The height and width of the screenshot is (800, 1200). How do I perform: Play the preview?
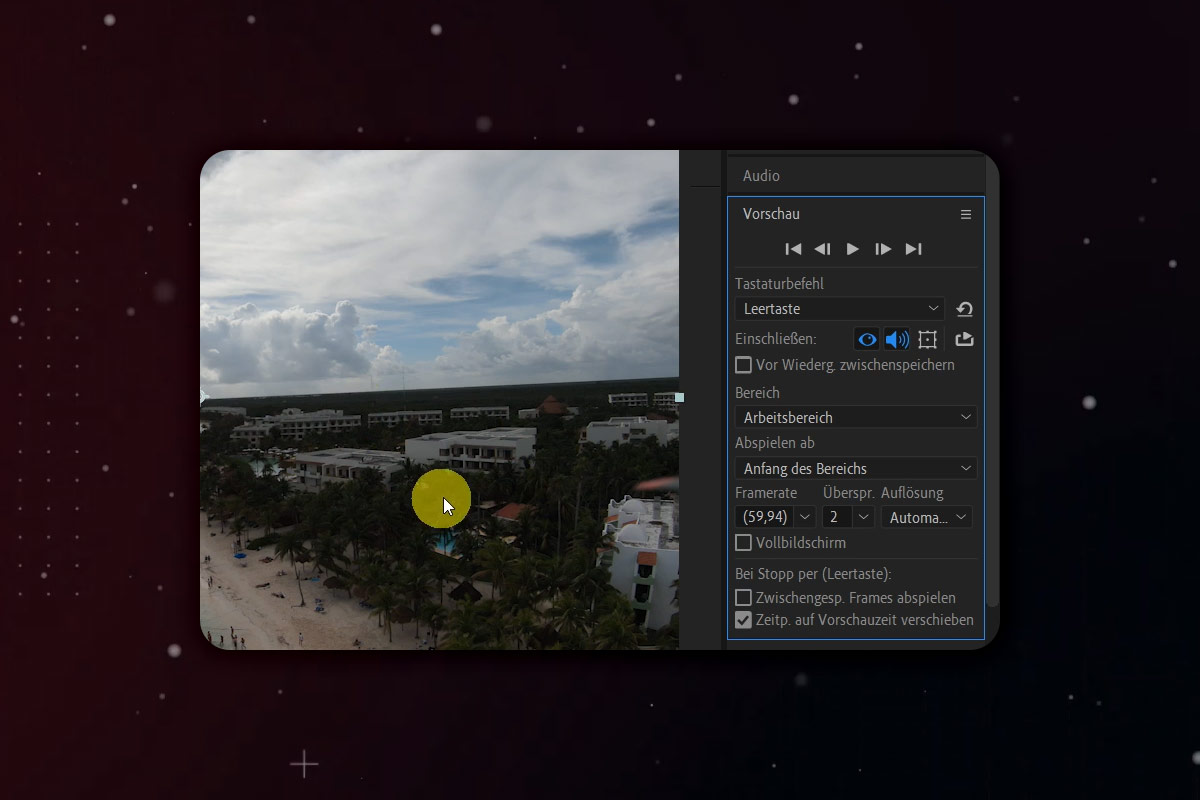(x=853, y=249)
